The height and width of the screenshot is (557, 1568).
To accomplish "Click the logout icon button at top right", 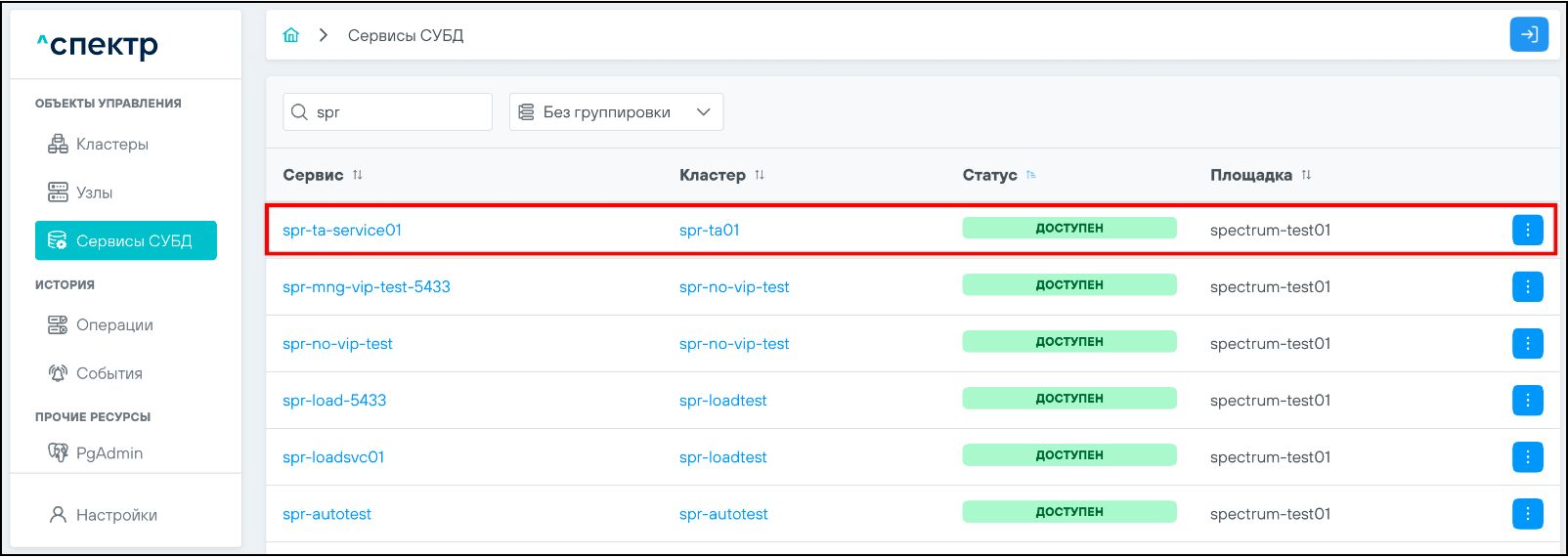I will 1528,35.
